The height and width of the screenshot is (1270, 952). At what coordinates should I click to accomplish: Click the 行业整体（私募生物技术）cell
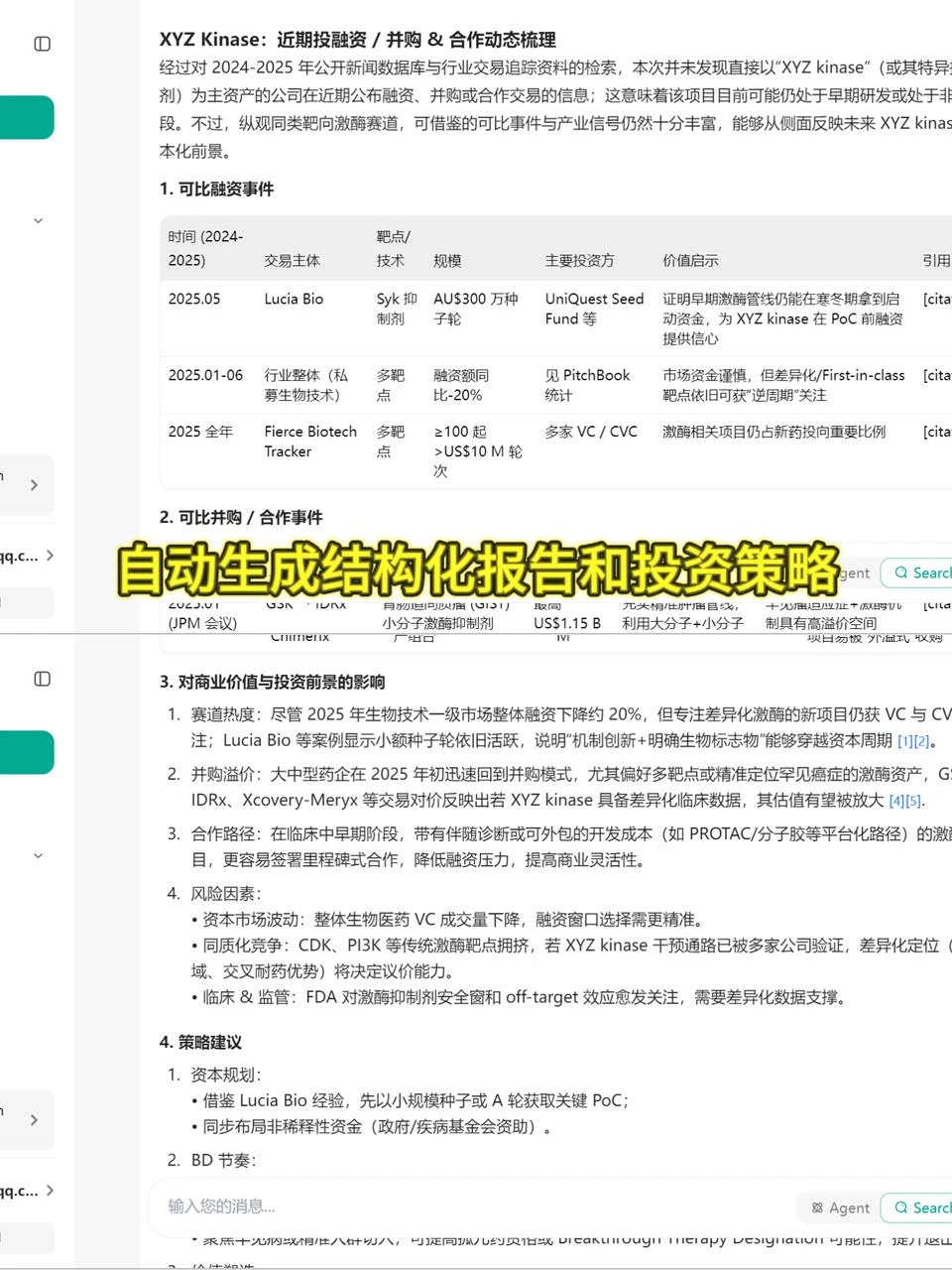305,385
